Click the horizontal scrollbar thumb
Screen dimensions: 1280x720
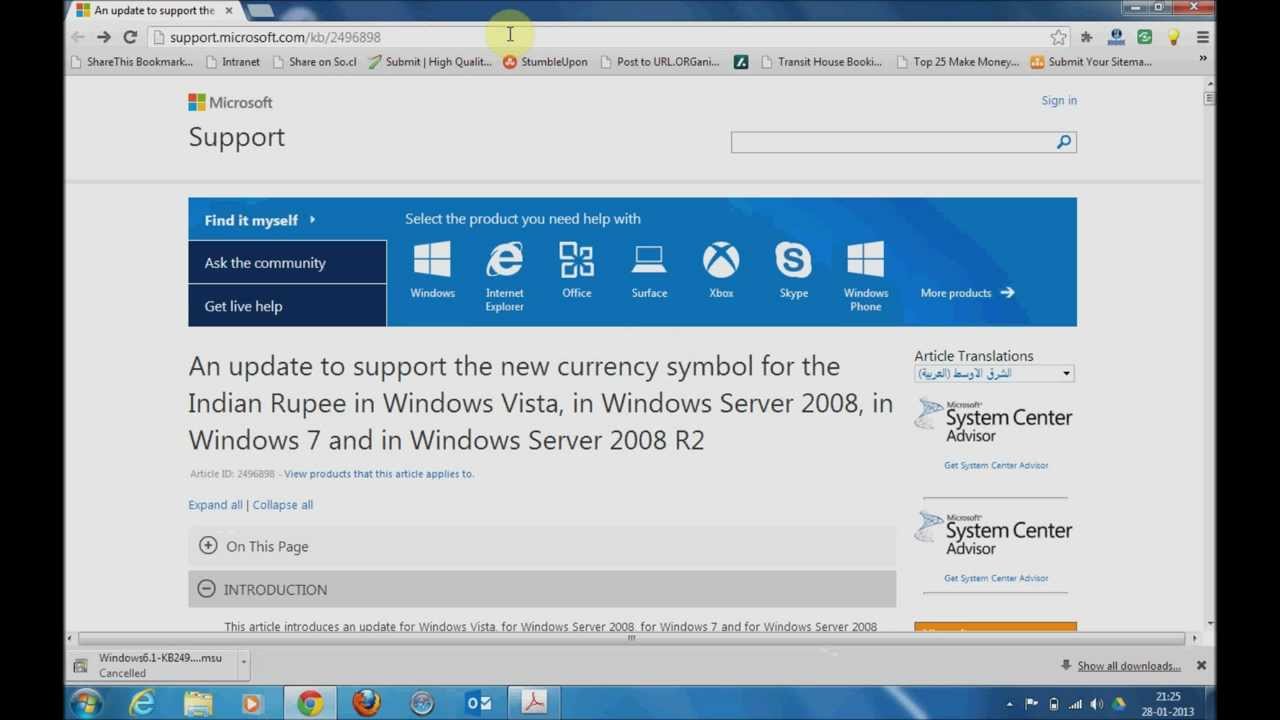pos(632,638)
